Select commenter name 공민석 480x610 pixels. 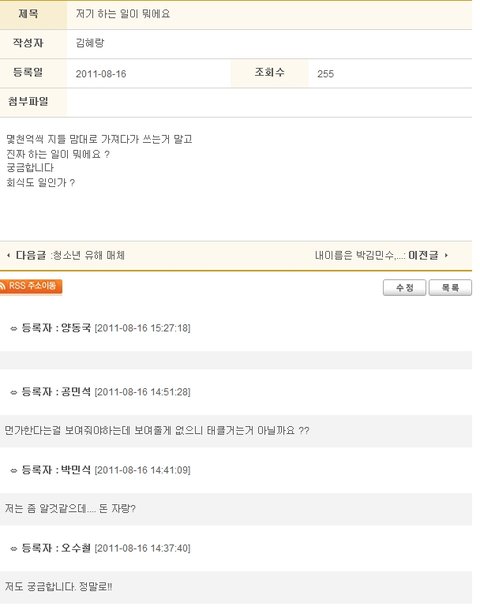[76, 391]
